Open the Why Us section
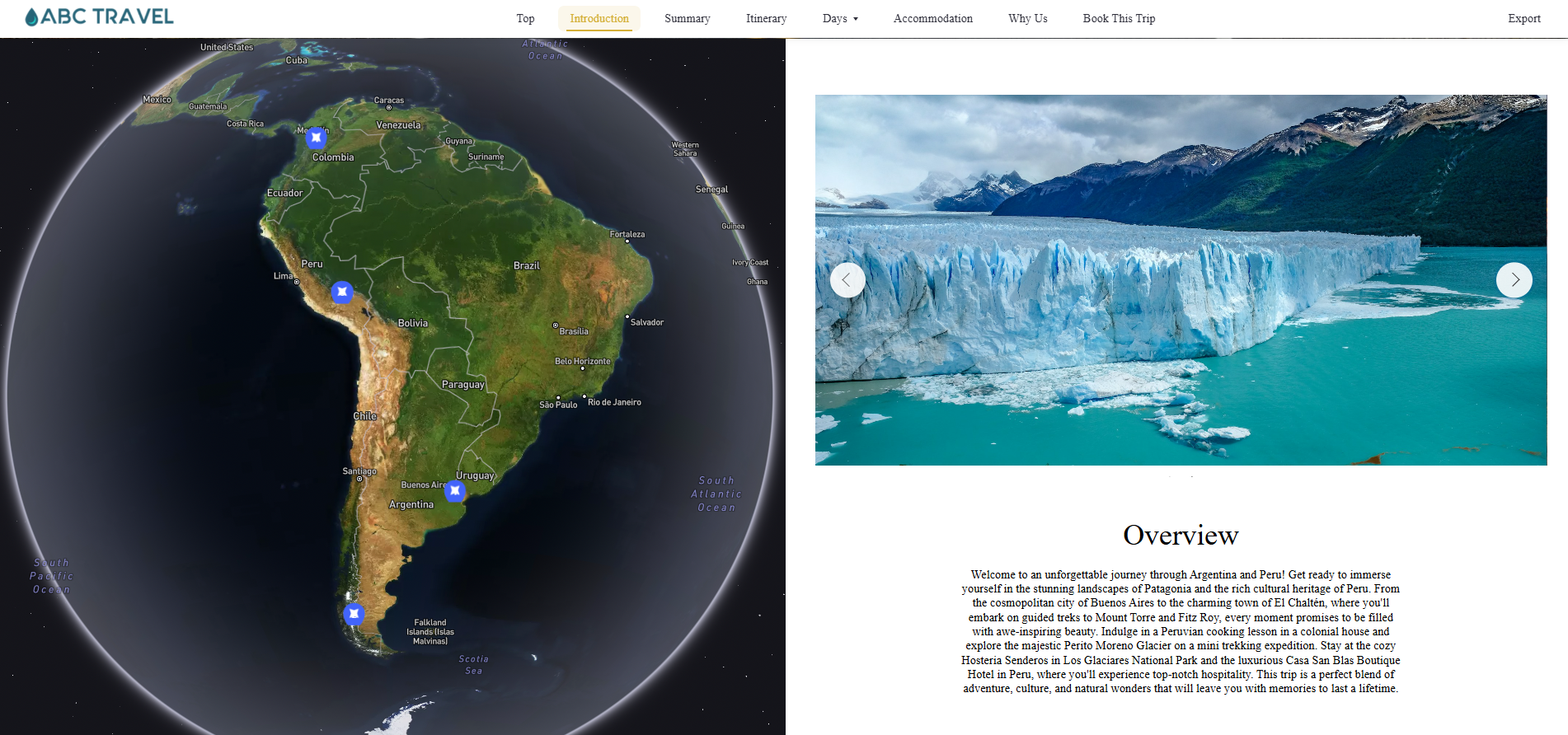The width and height of the screenshot is (1568, 735). pyautogui.click(x=1028, y=18)
